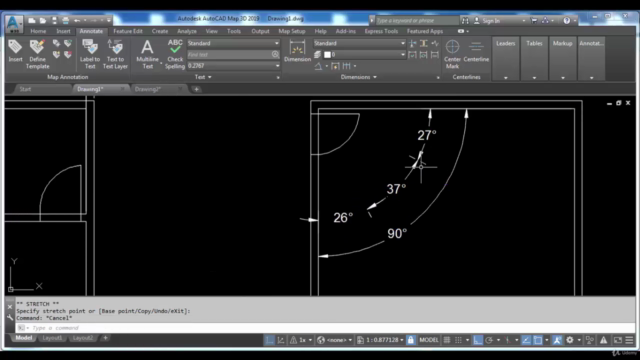Click the Help question mark icon
Screen dimensions: 640x360
coord(567,20)
